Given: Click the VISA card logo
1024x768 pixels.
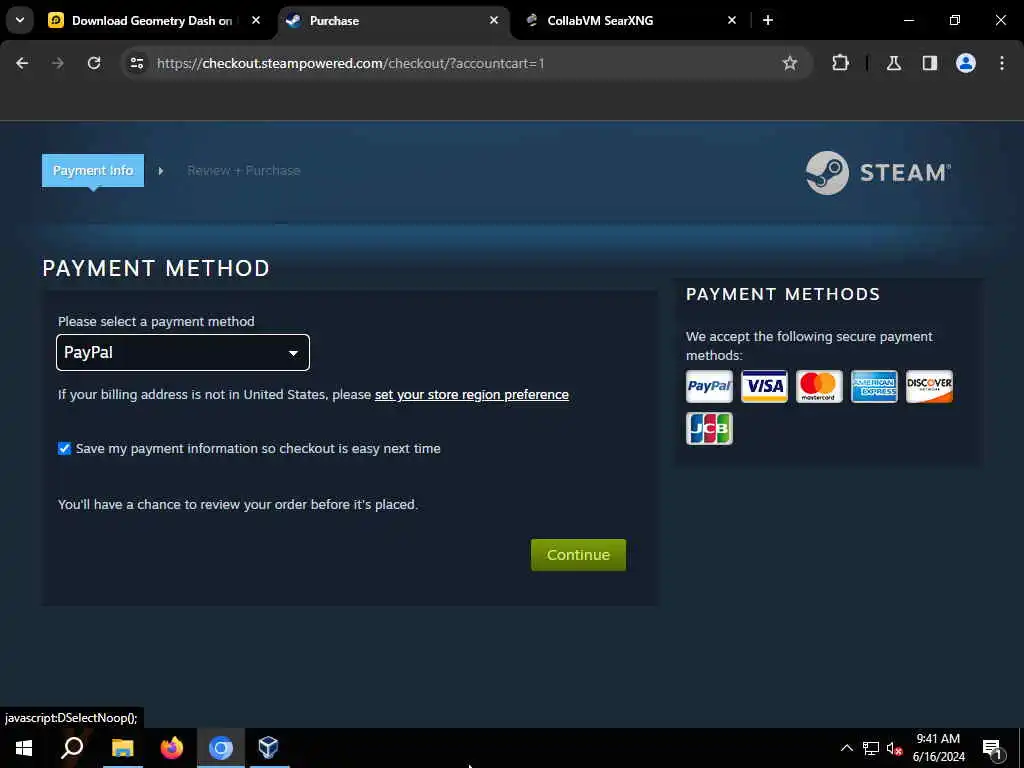Looking at the screenshot, I should pos(764,386).
